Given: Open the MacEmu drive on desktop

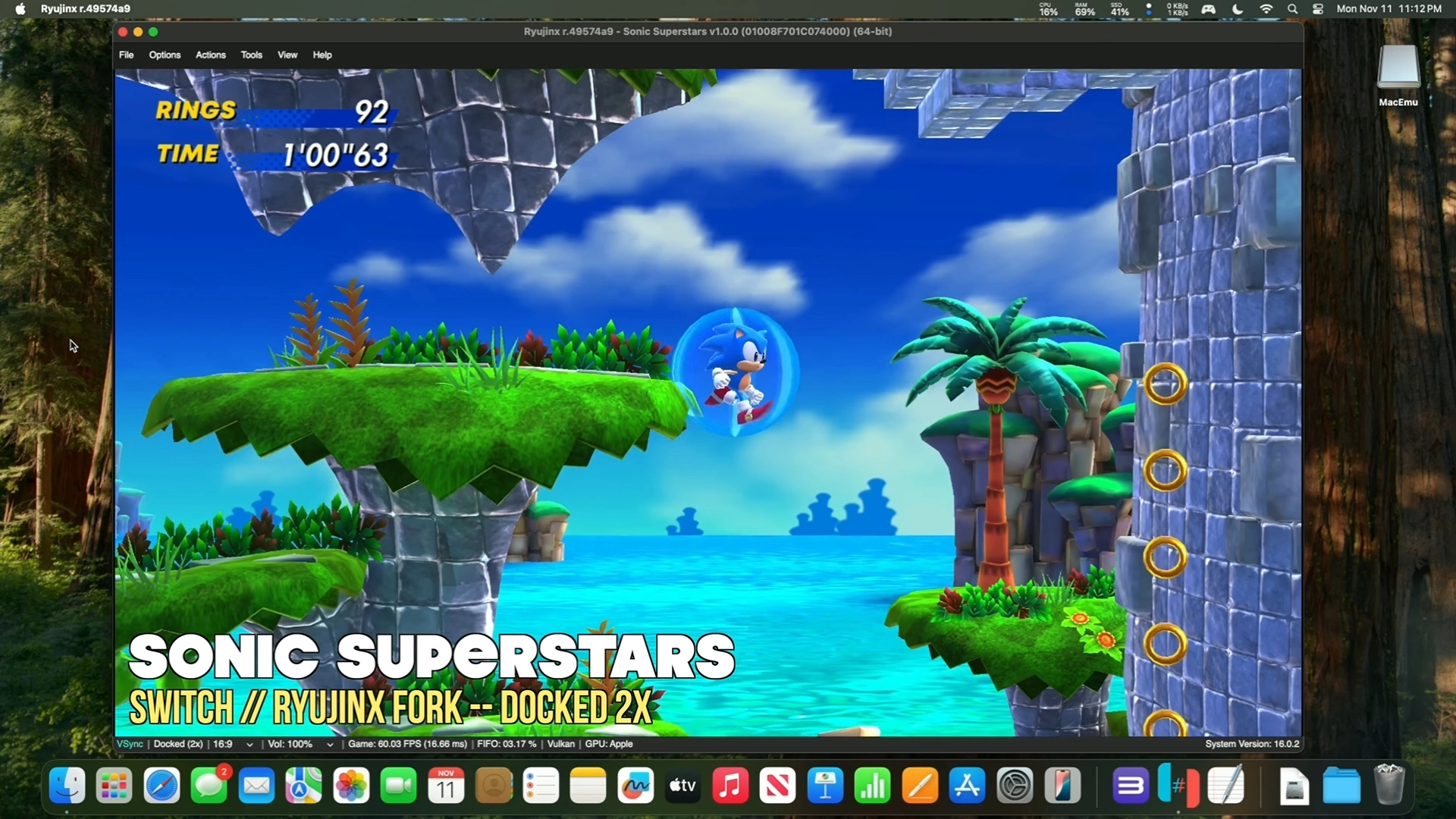Looking at the screenshot, I should click(x=1398, y=68).
